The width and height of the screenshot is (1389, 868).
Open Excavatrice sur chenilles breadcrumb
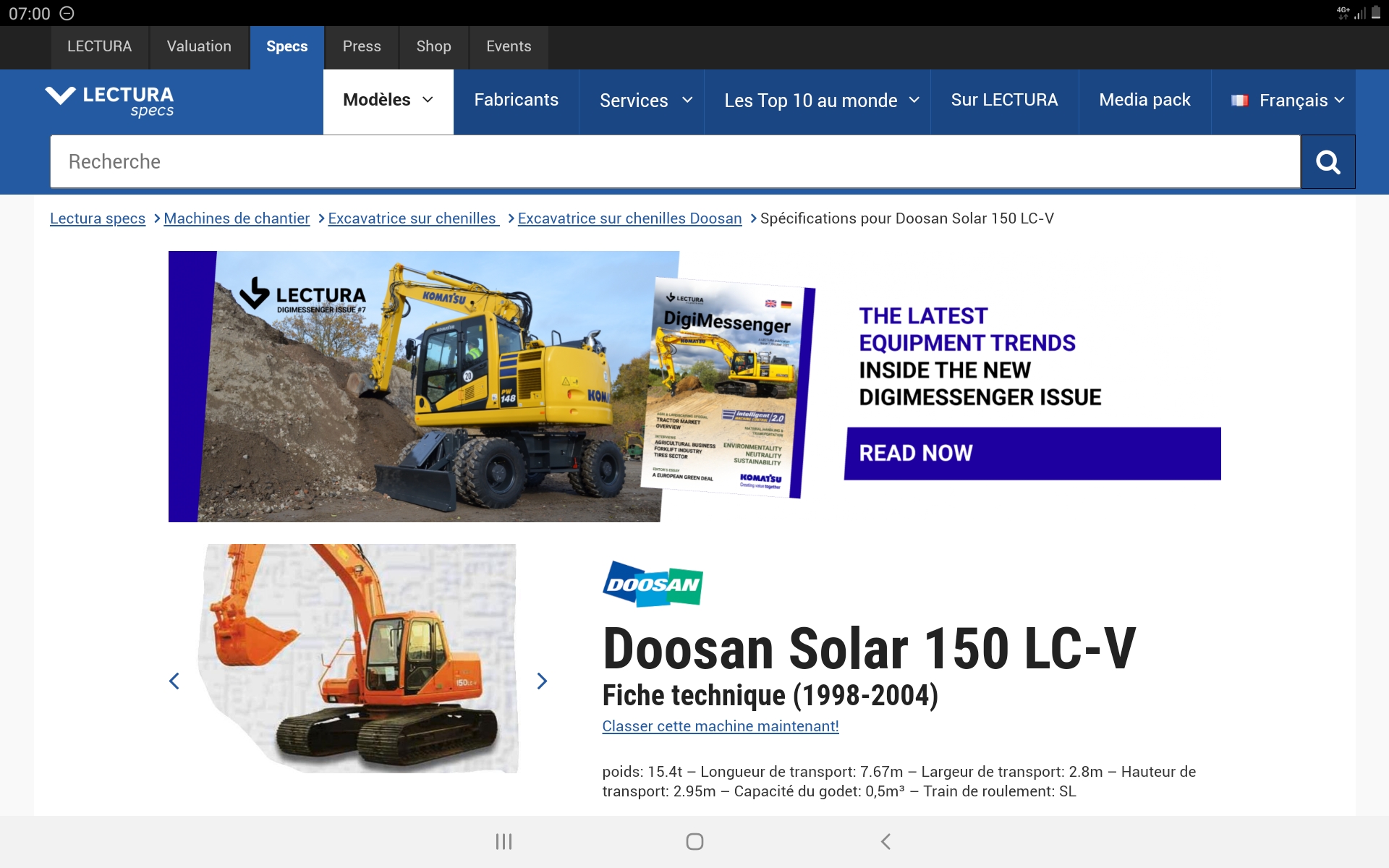(413, 218)
